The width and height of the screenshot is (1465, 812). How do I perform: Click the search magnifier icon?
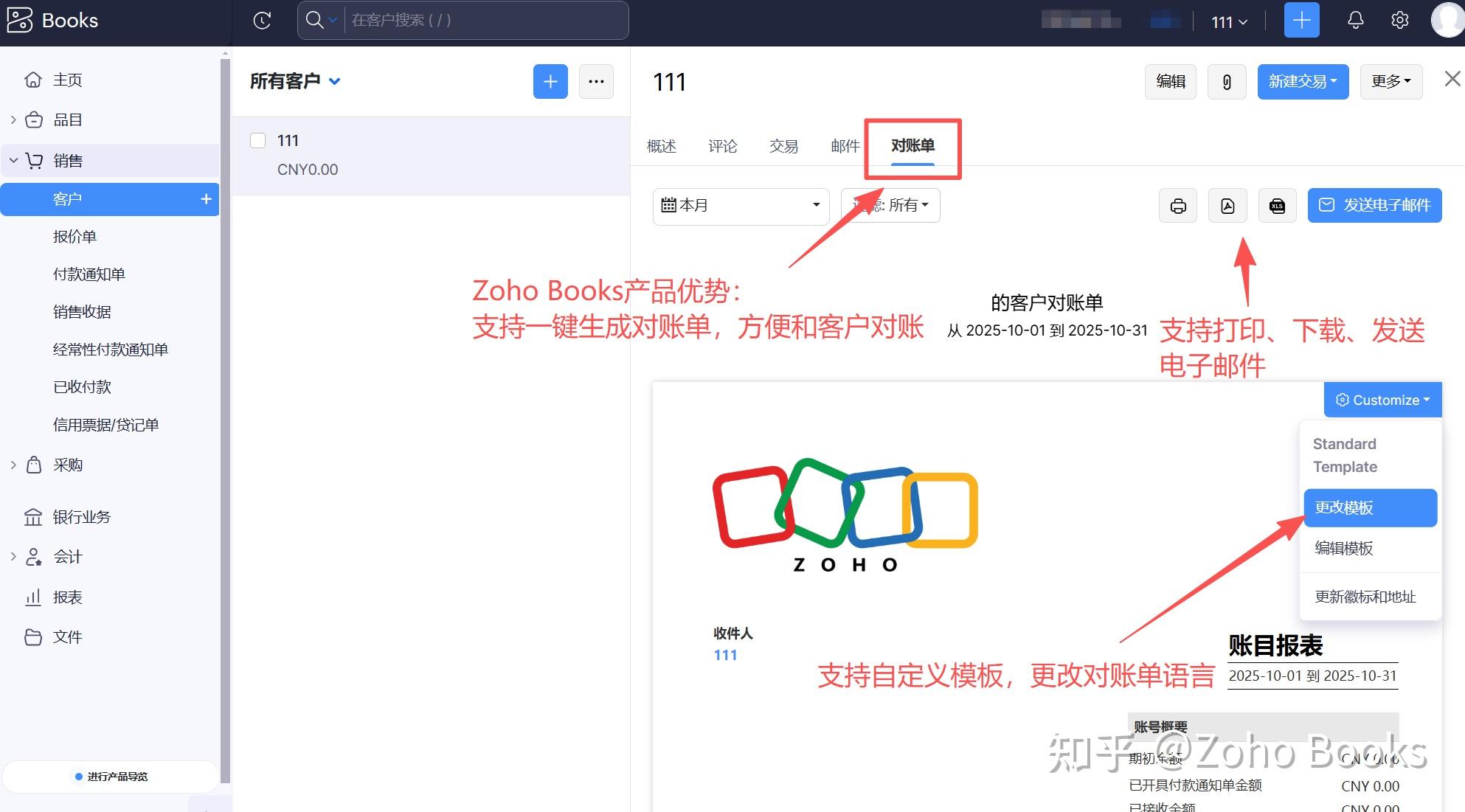314,20
